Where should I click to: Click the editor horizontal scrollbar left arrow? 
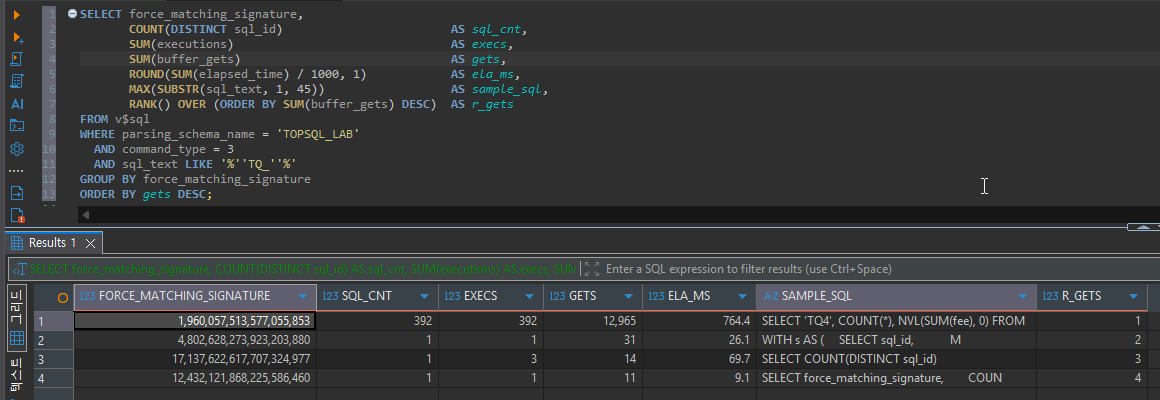click(x=86, y=215)
